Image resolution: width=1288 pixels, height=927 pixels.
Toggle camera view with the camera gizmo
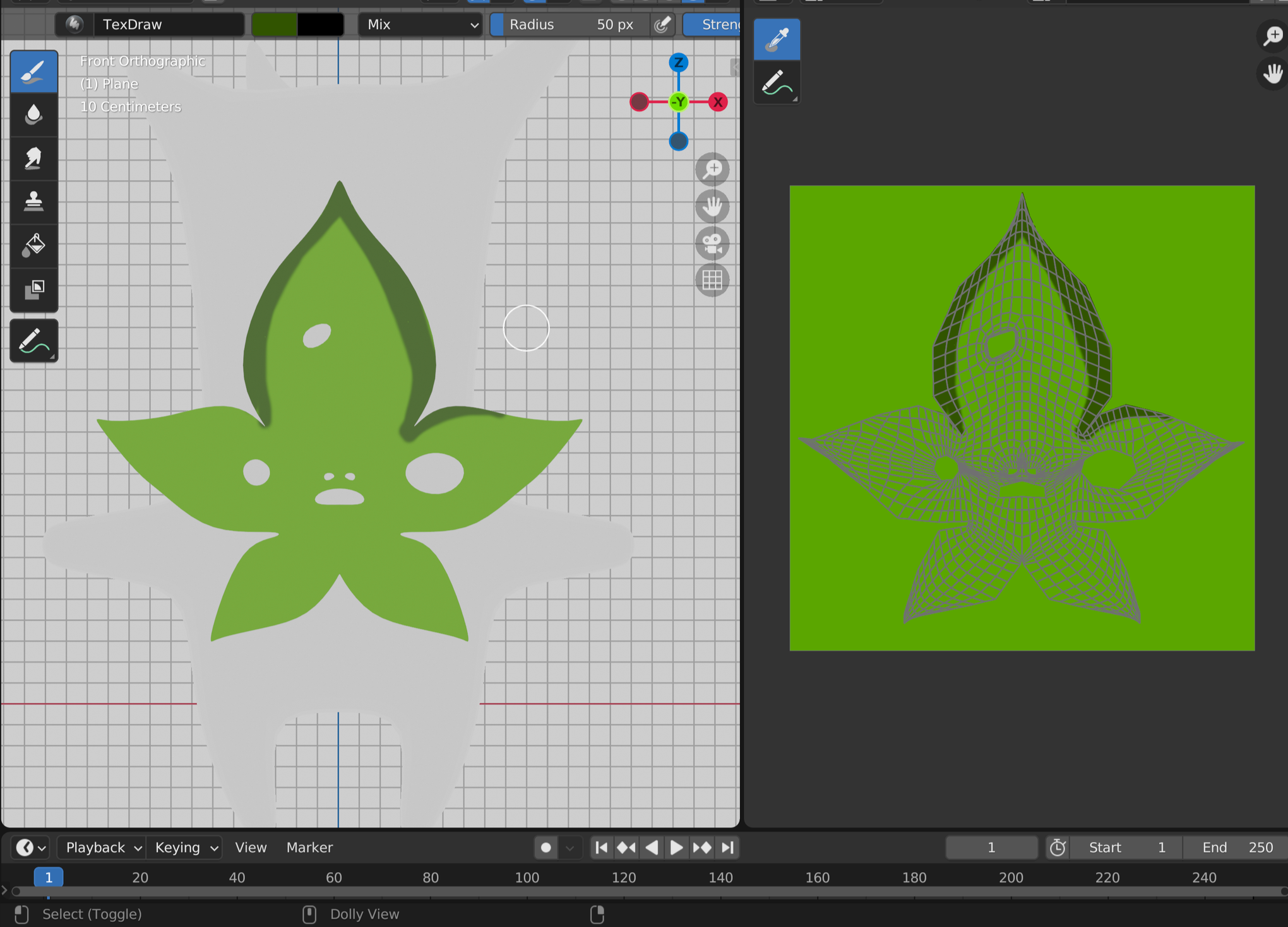click(712, 243)
